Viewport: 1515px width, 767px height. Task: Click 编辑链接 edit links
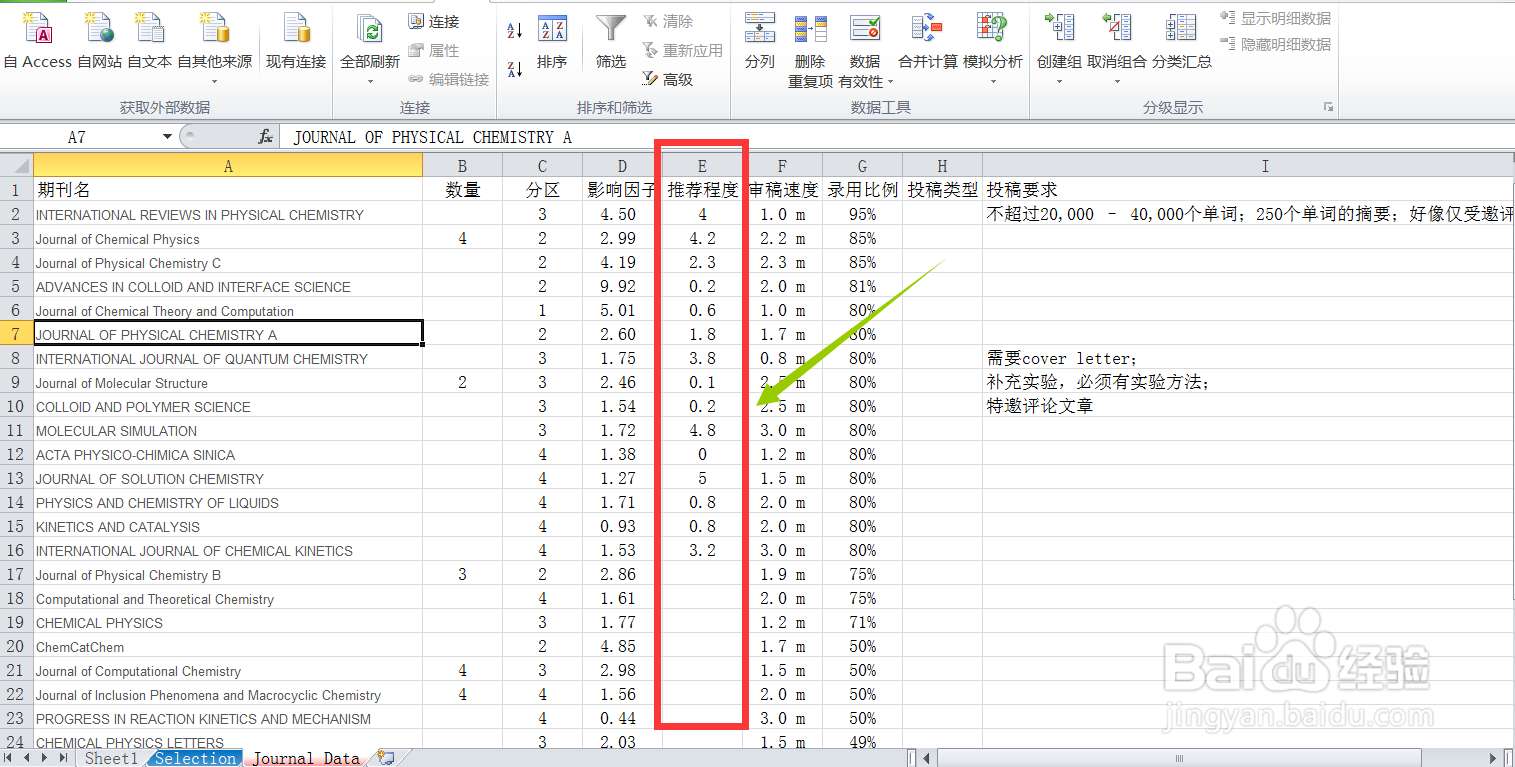(449, 79)
